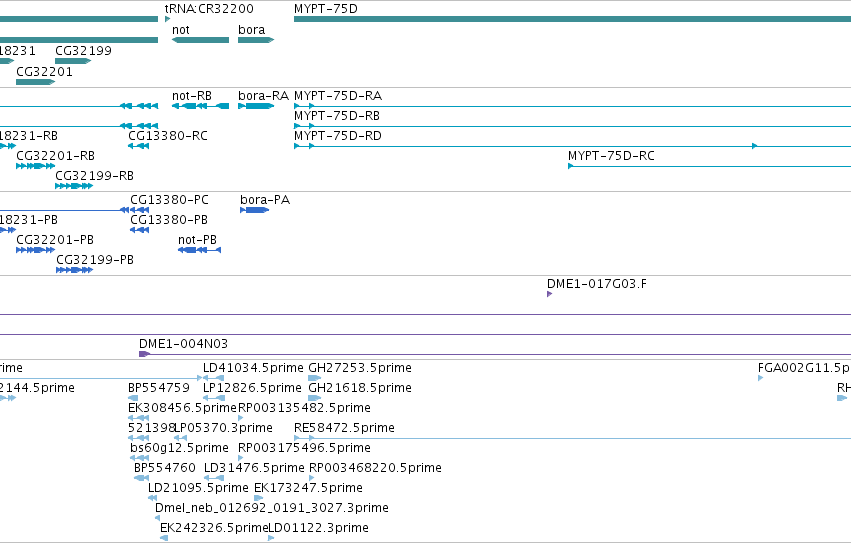851x543 pixels.
Task: Click the tRNA:CR32200 gene glyph
Action: pos(168,19)
